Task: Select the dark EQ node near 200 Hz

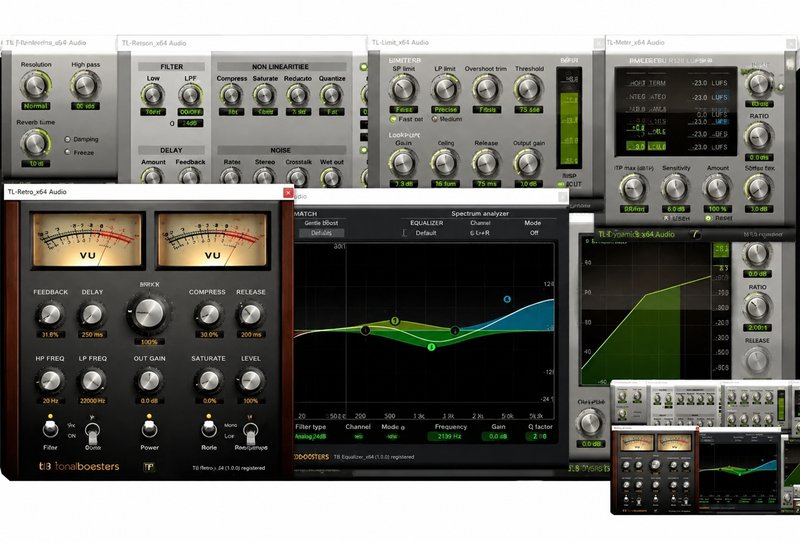Action: click(x=365, y=330)
